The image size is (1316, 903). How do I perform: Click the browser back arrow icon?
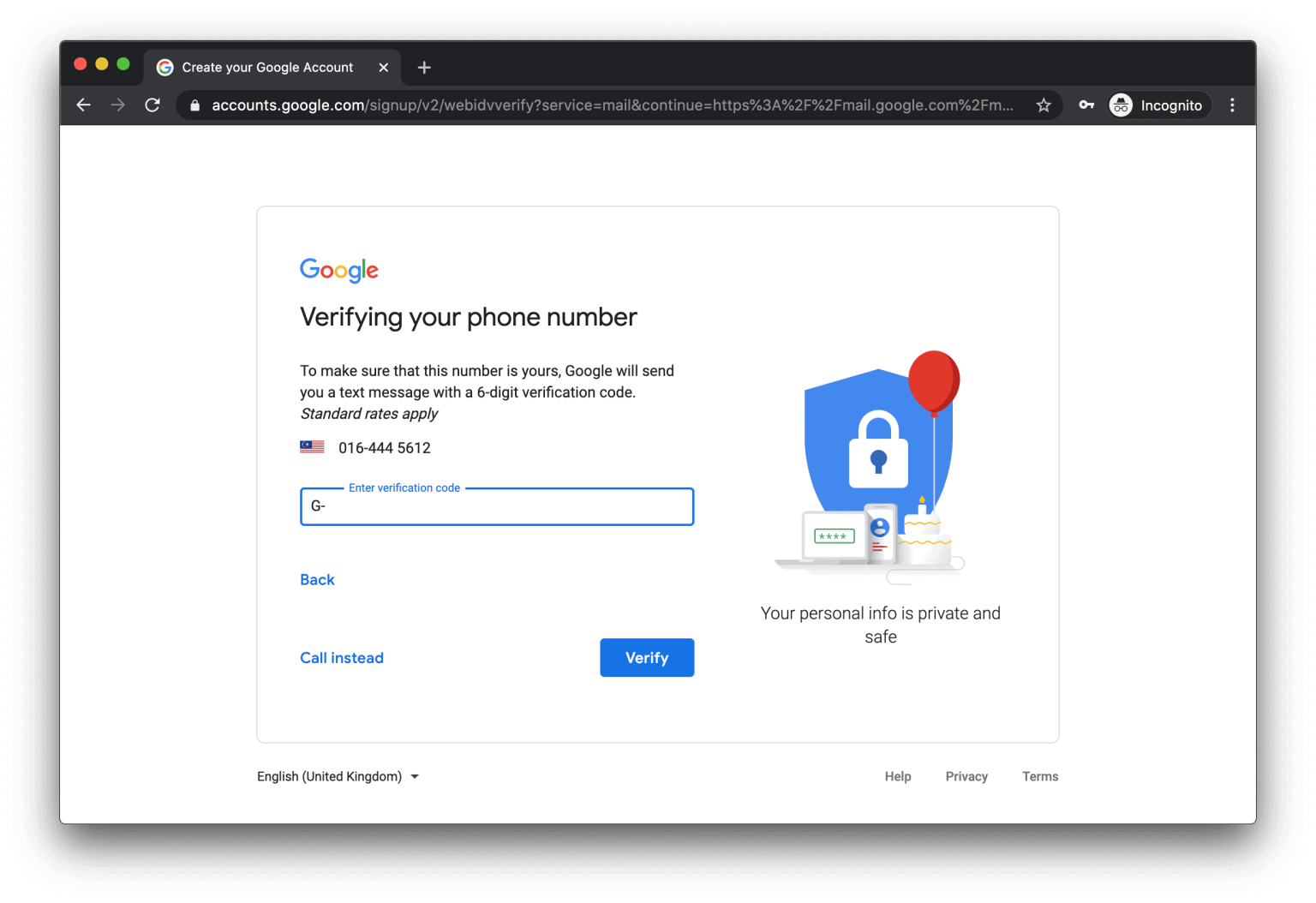pos(83,105)
